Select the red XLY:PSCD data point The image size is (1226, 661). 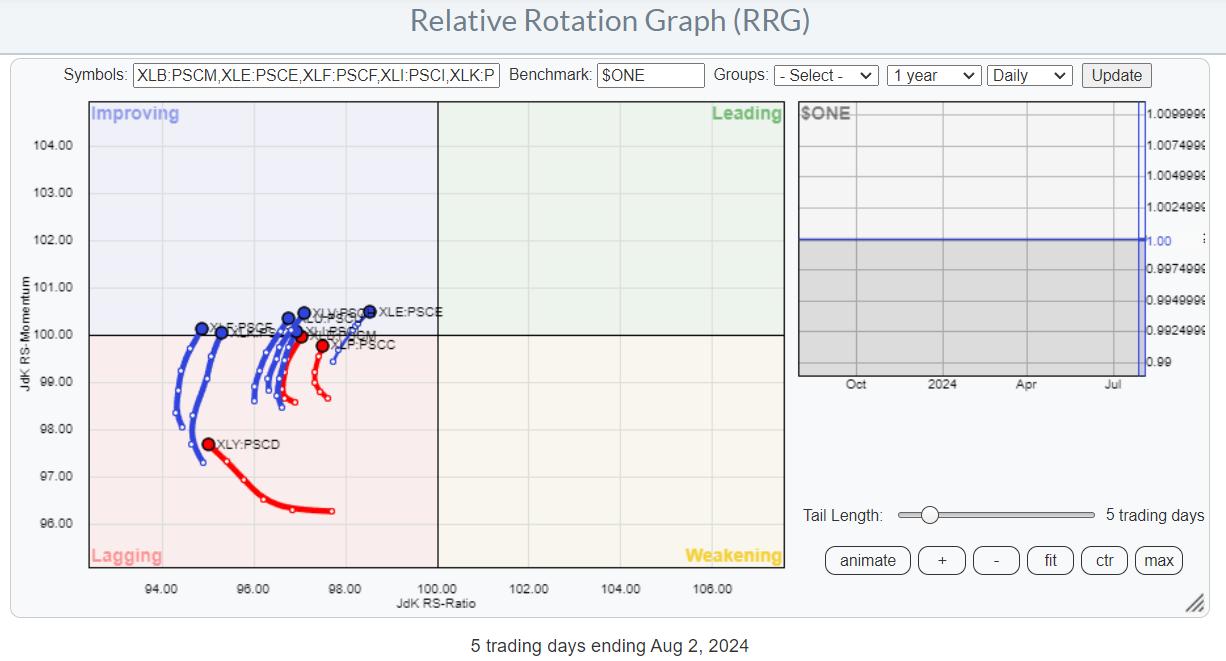(x=208, y=444)
